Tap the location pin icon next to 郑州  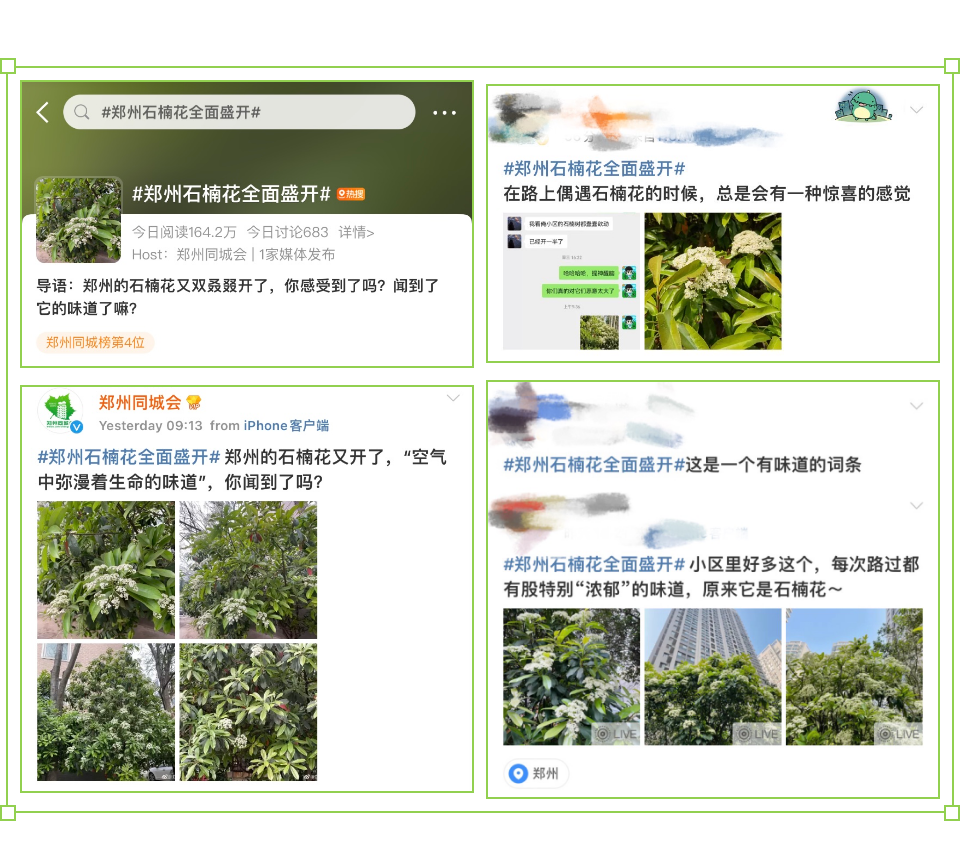[518, 773]
